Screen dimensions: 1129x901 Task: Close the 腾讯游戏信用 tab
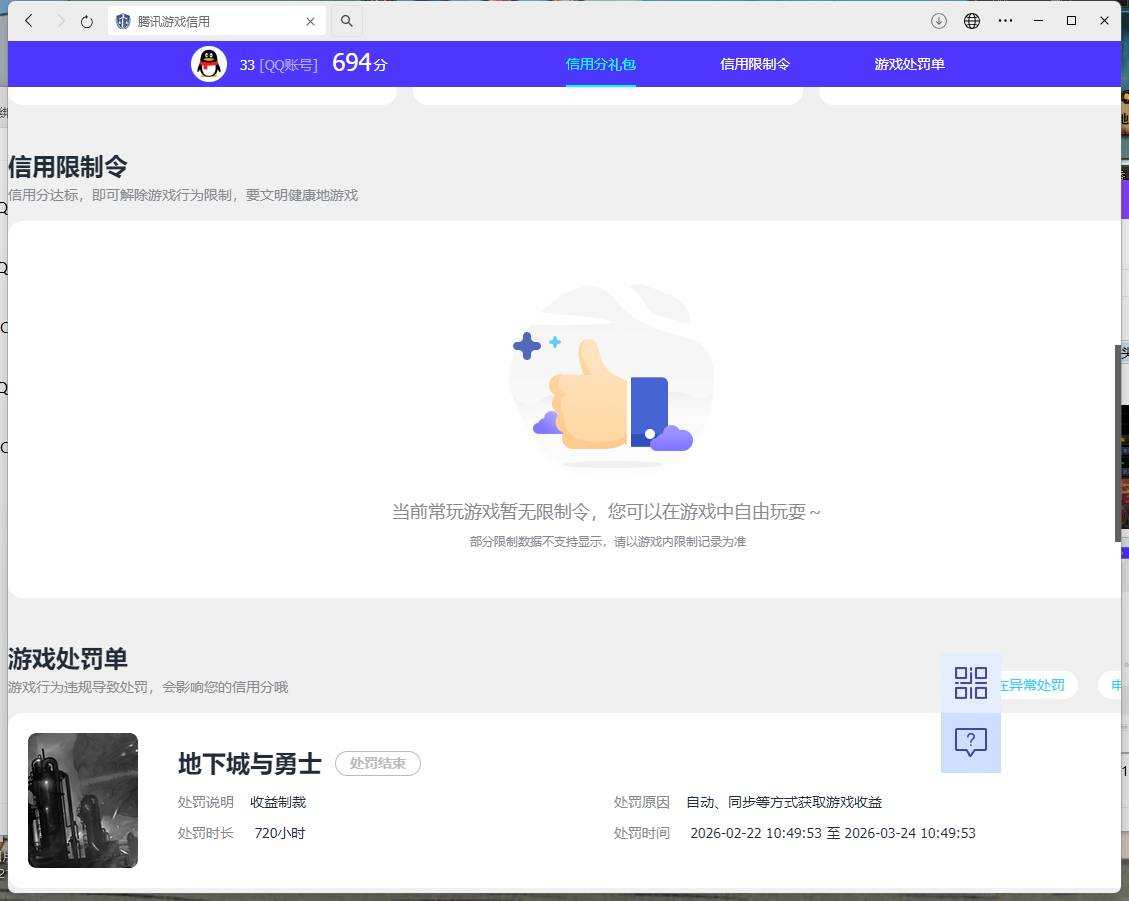pyautogui.click(x=310, y=22)
